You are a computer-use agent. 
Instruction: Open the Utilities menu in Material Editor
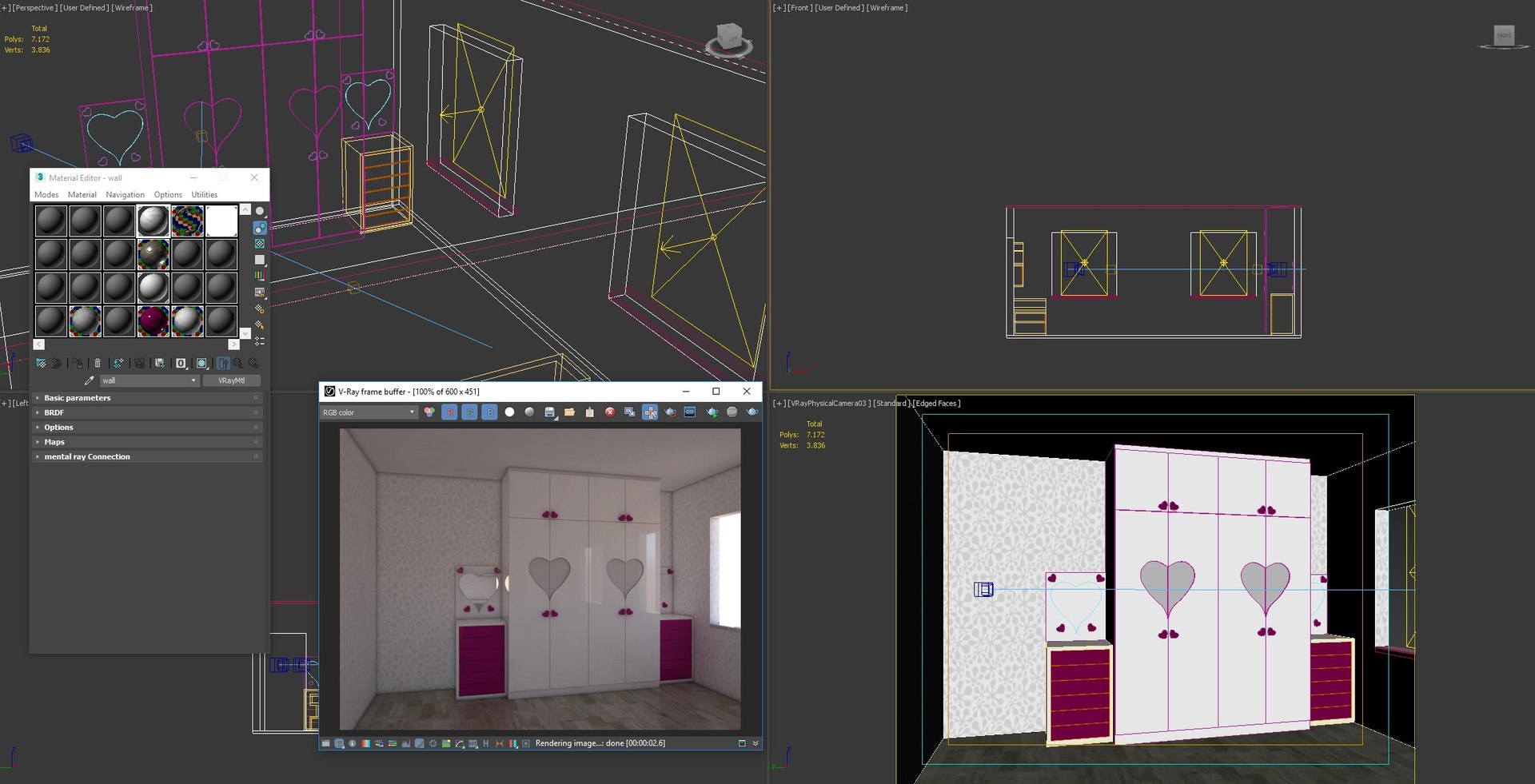click(x=204, y=195)
